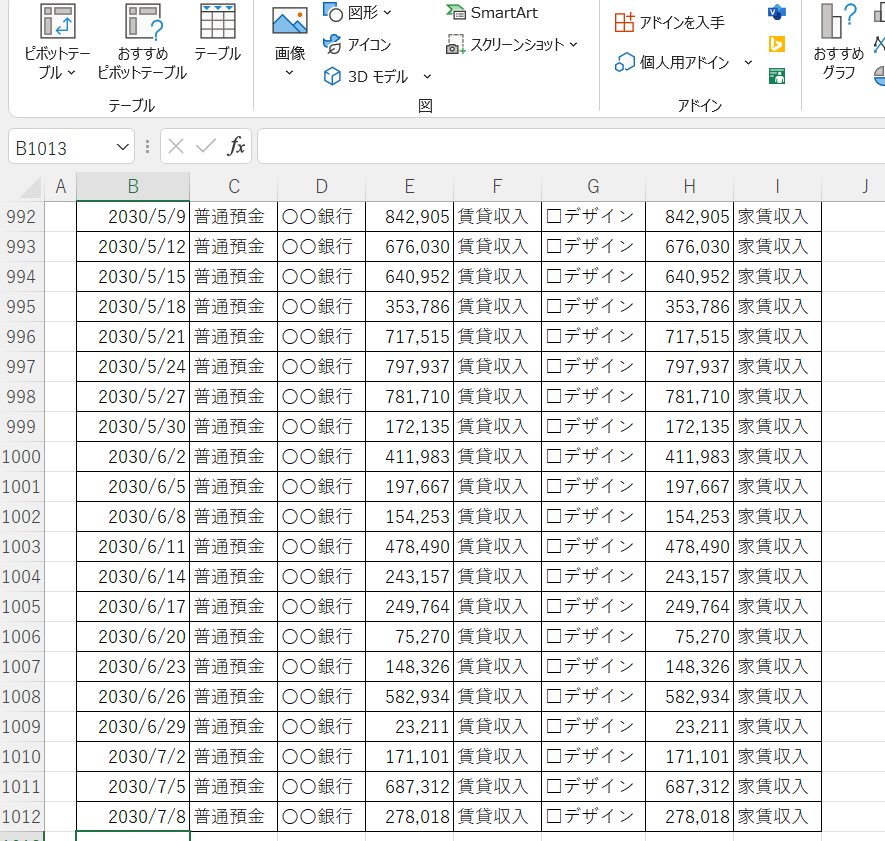The width and height of the screenshot is (885, 841).
Task: Click the 画像 picture icon
Action: [x=290, y=24]
